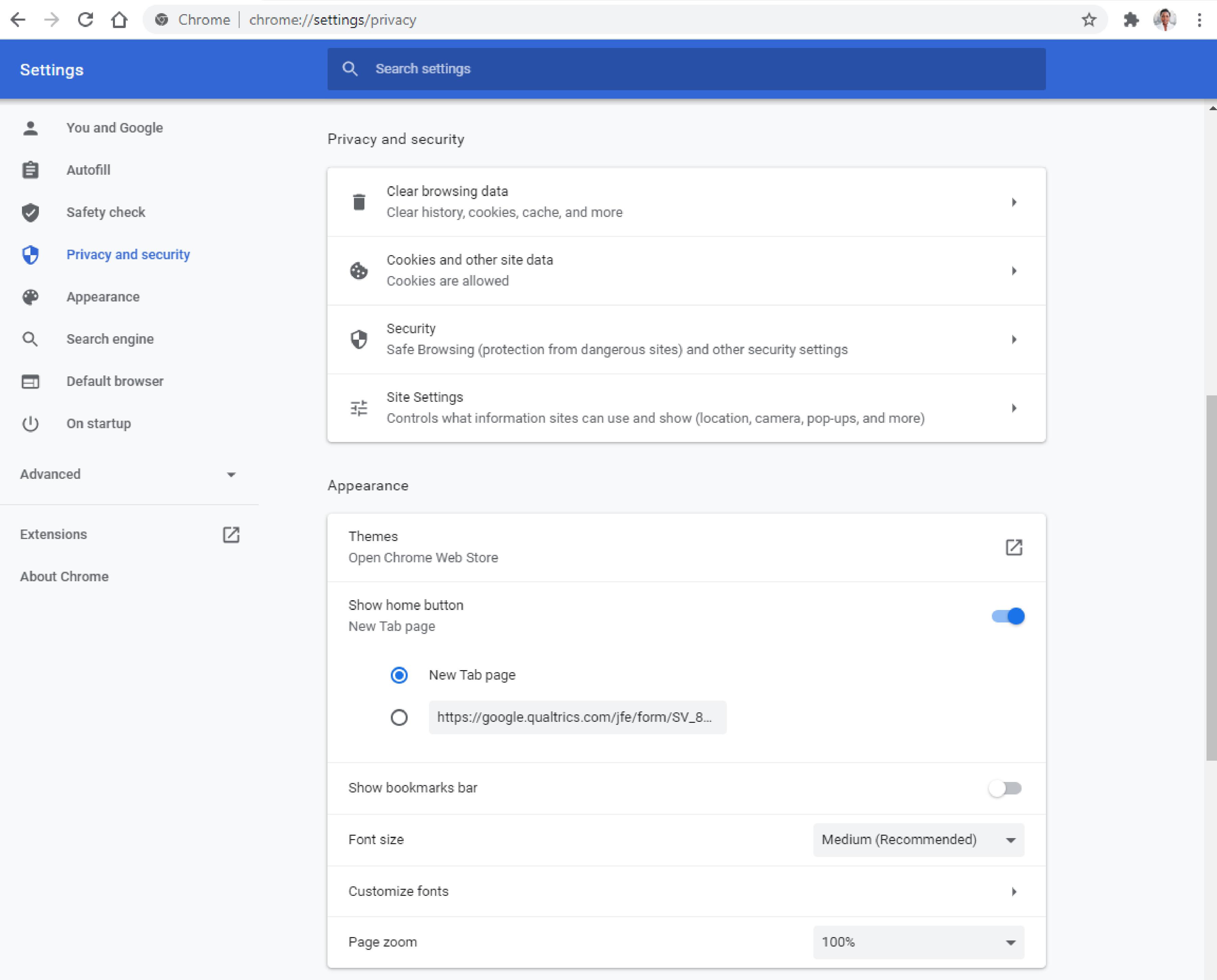1217x980 pixels.
Task: Expand Clear browsing data arrow
Action: [1014, 202]
